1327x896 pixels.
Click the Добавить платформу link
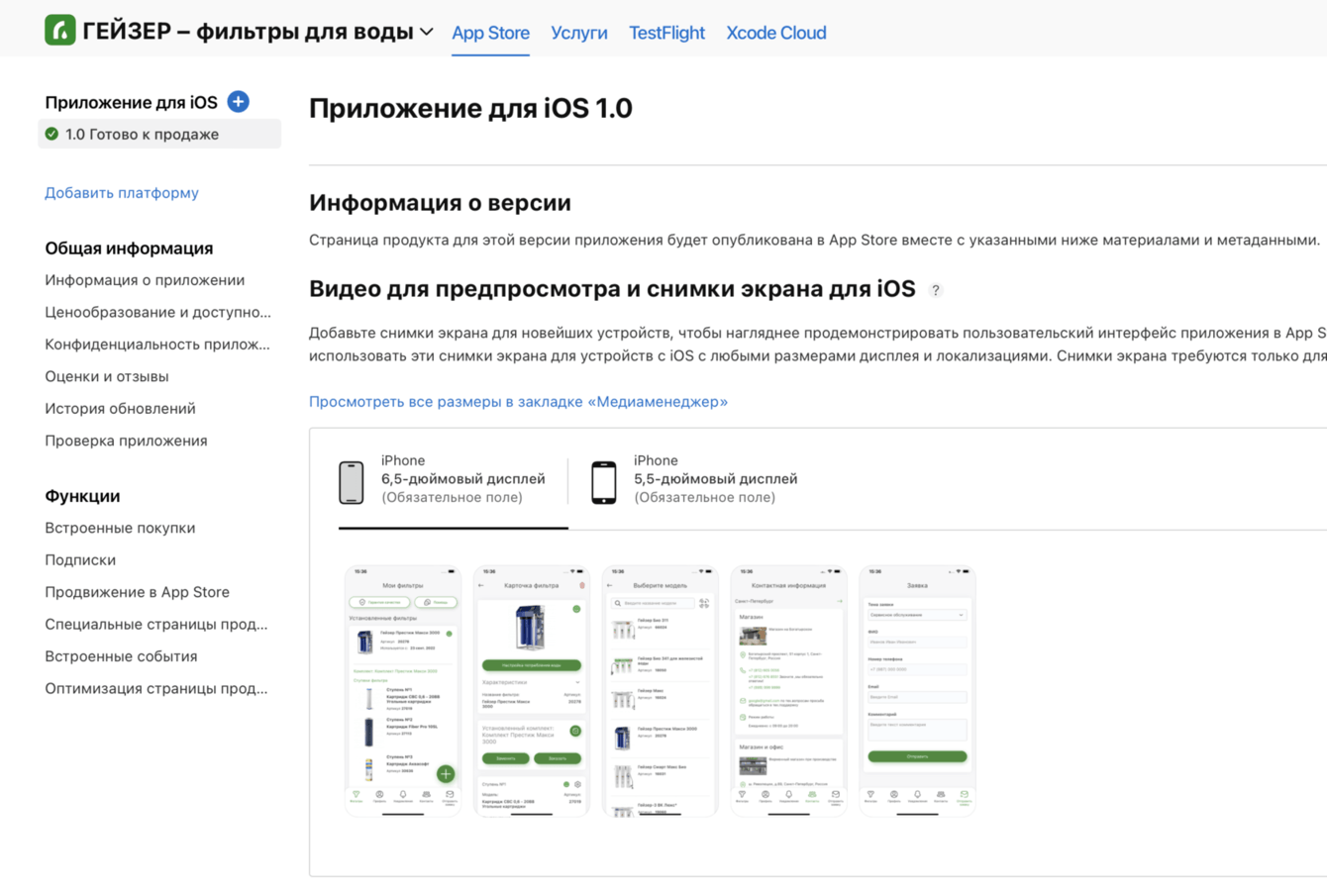(122, 193)
